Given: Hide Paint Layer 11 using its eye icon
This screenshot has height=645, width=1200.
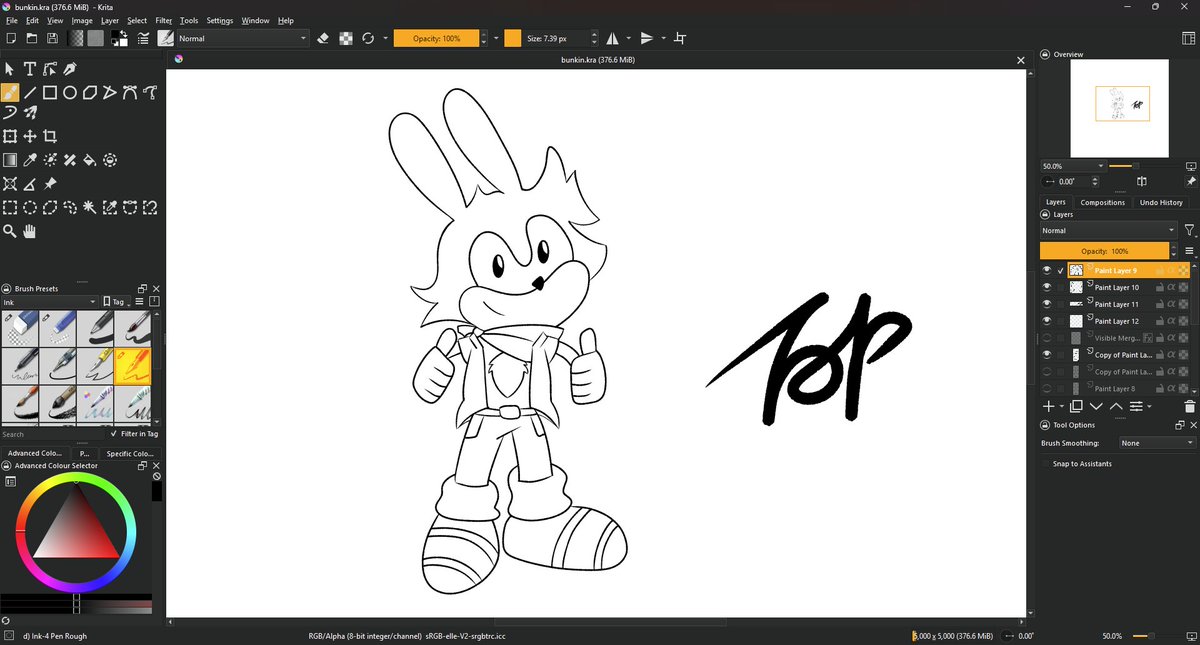Looking at the screenshot, I should (1047, 304).
